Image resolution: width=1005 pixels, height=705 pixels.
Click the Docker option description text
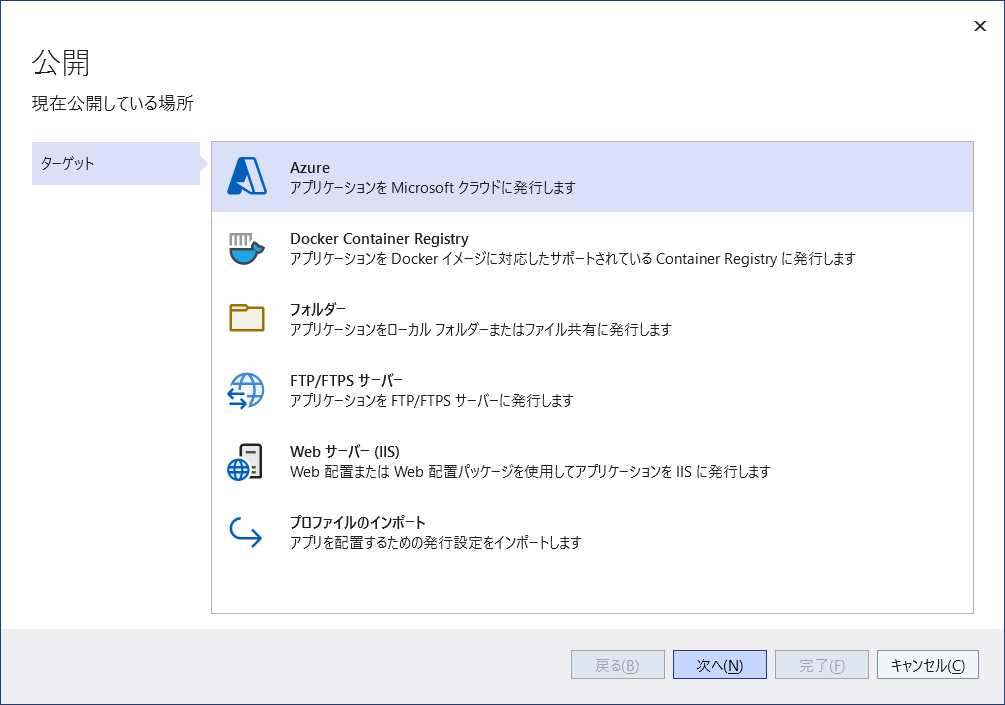[x=572, y=258]
